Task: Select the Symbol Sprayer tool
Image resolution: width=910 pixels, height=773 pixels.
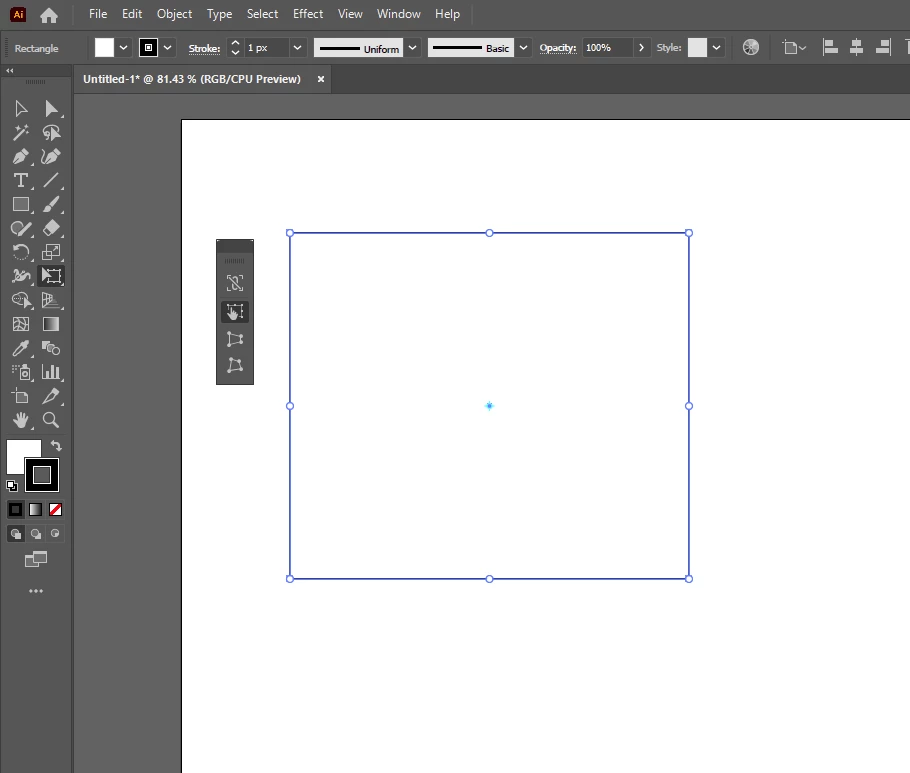Action: coord(21,372)
